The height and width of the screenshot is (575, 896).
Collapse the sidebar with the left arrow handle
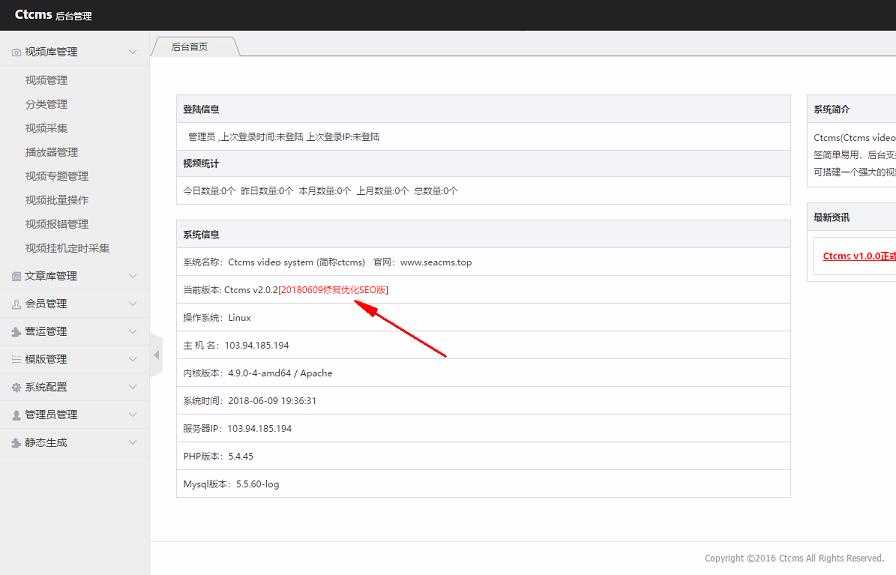click(x=156, y=355)
